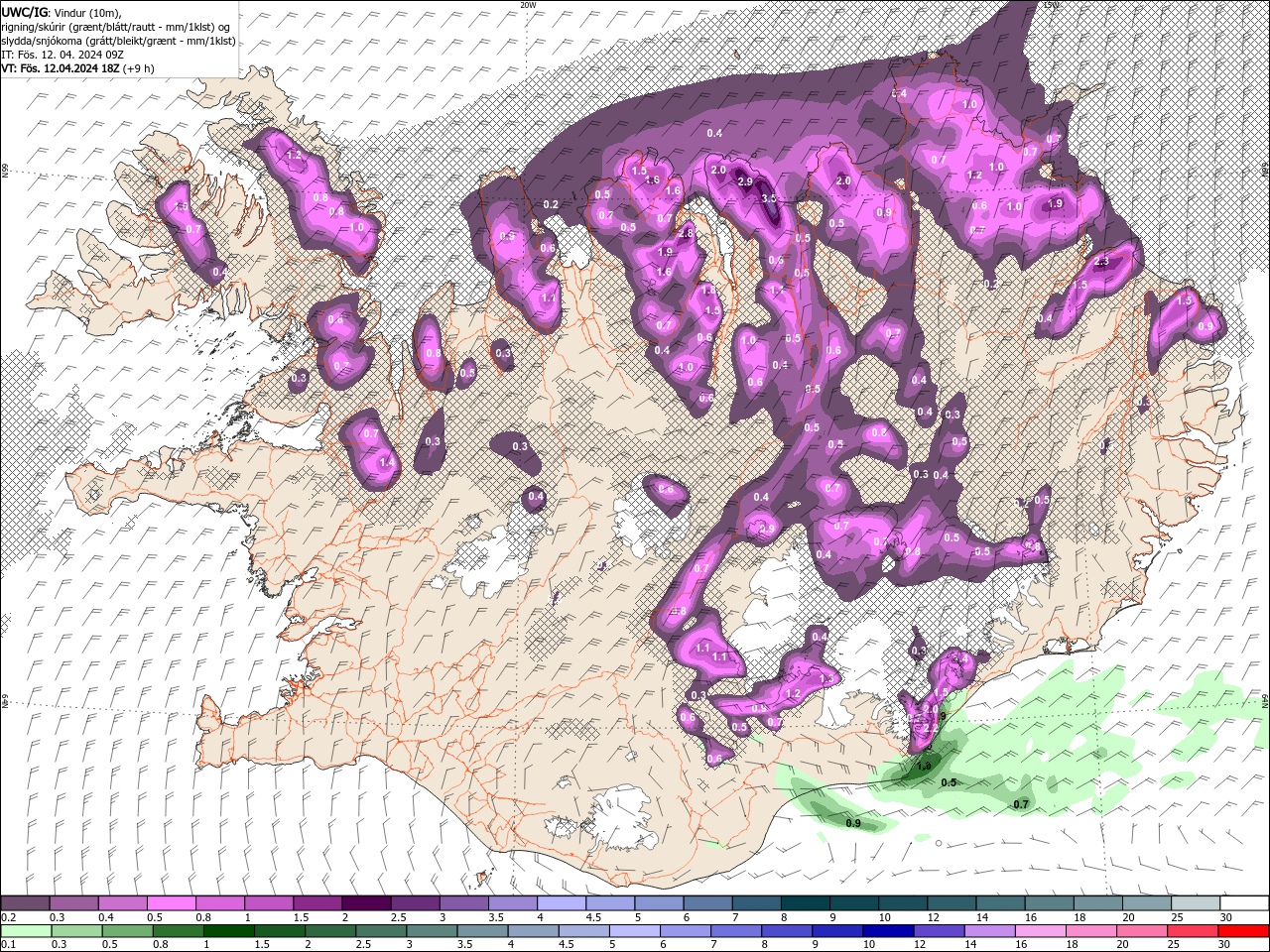This screenshot has width=1270, height=952.
Task: Click the rain legend swatch between 2.5 and 3
Action: click(381, 931)
